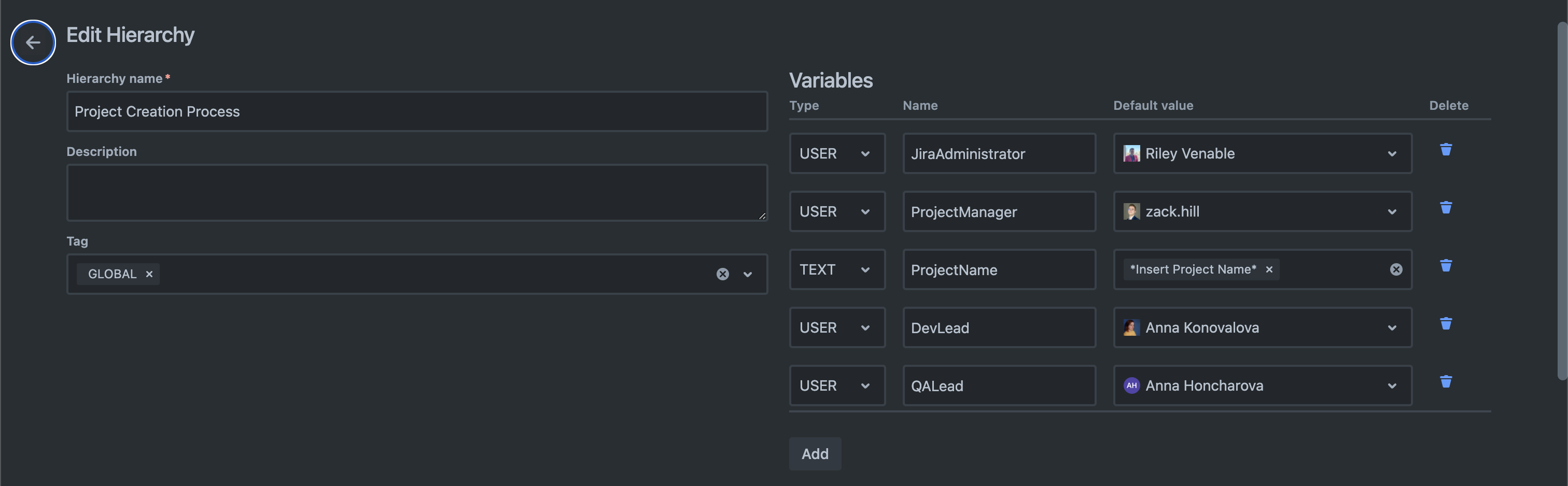Viewport: 1568px width, 486px height.
Task: Clear all tags in Tag field
Action: click(x=722, y=274)
